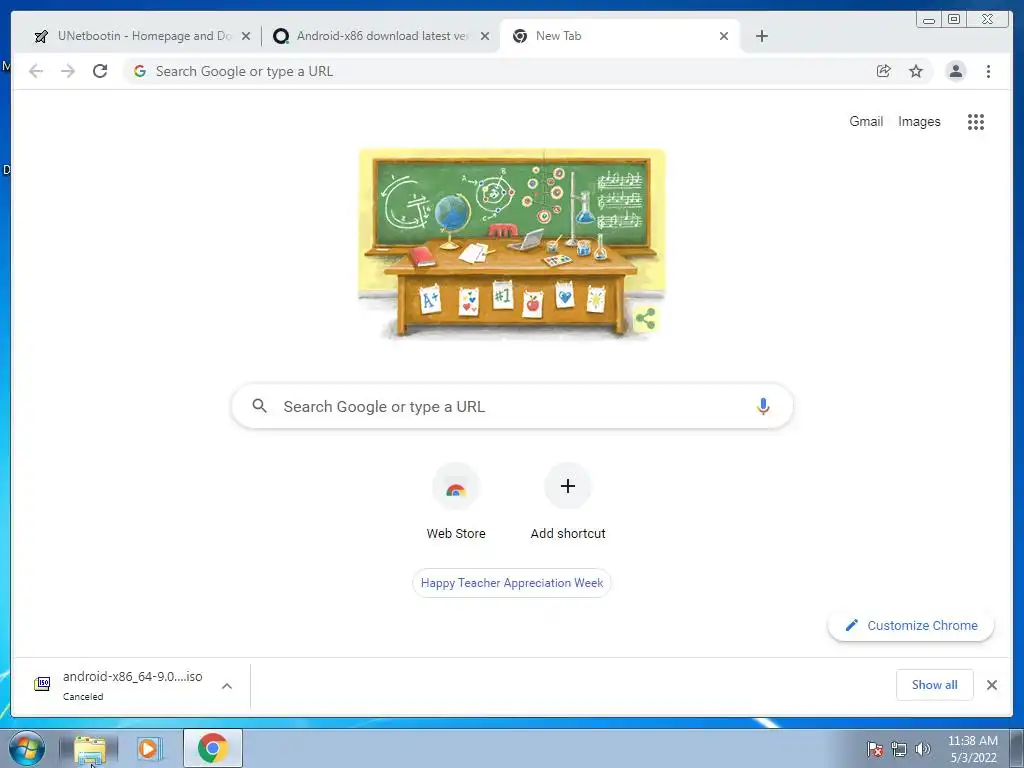Click the Google icon in address bar
1024x768 pixels.
(140, 71)
